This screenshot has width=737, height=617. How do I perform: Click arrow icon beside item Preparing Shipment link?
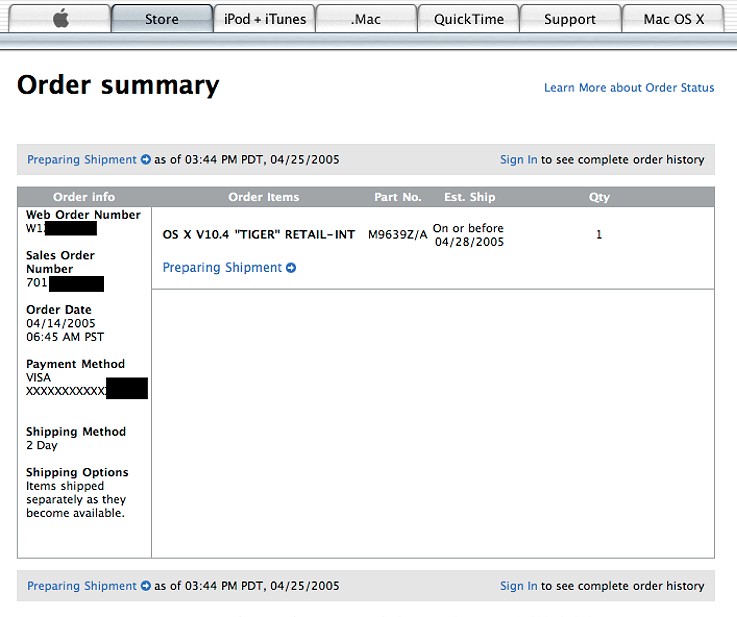[291, 268]
